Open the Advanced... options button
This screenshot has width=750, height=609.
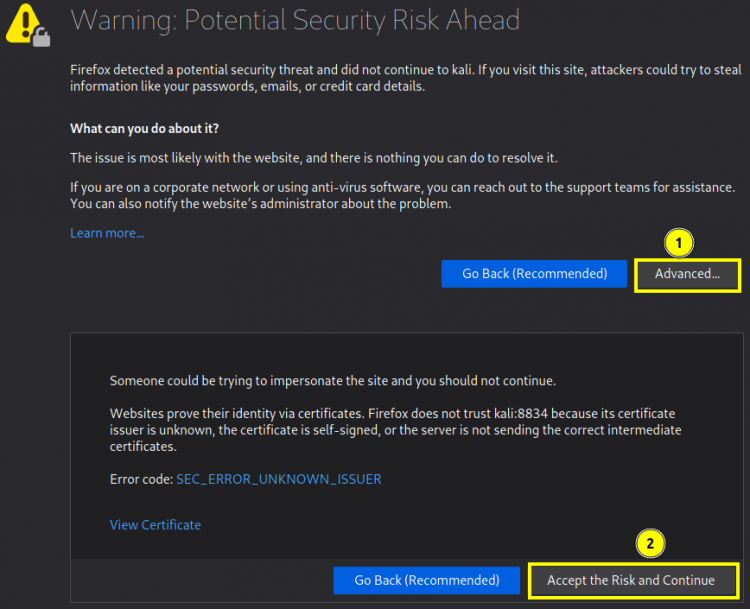[687, 275]
